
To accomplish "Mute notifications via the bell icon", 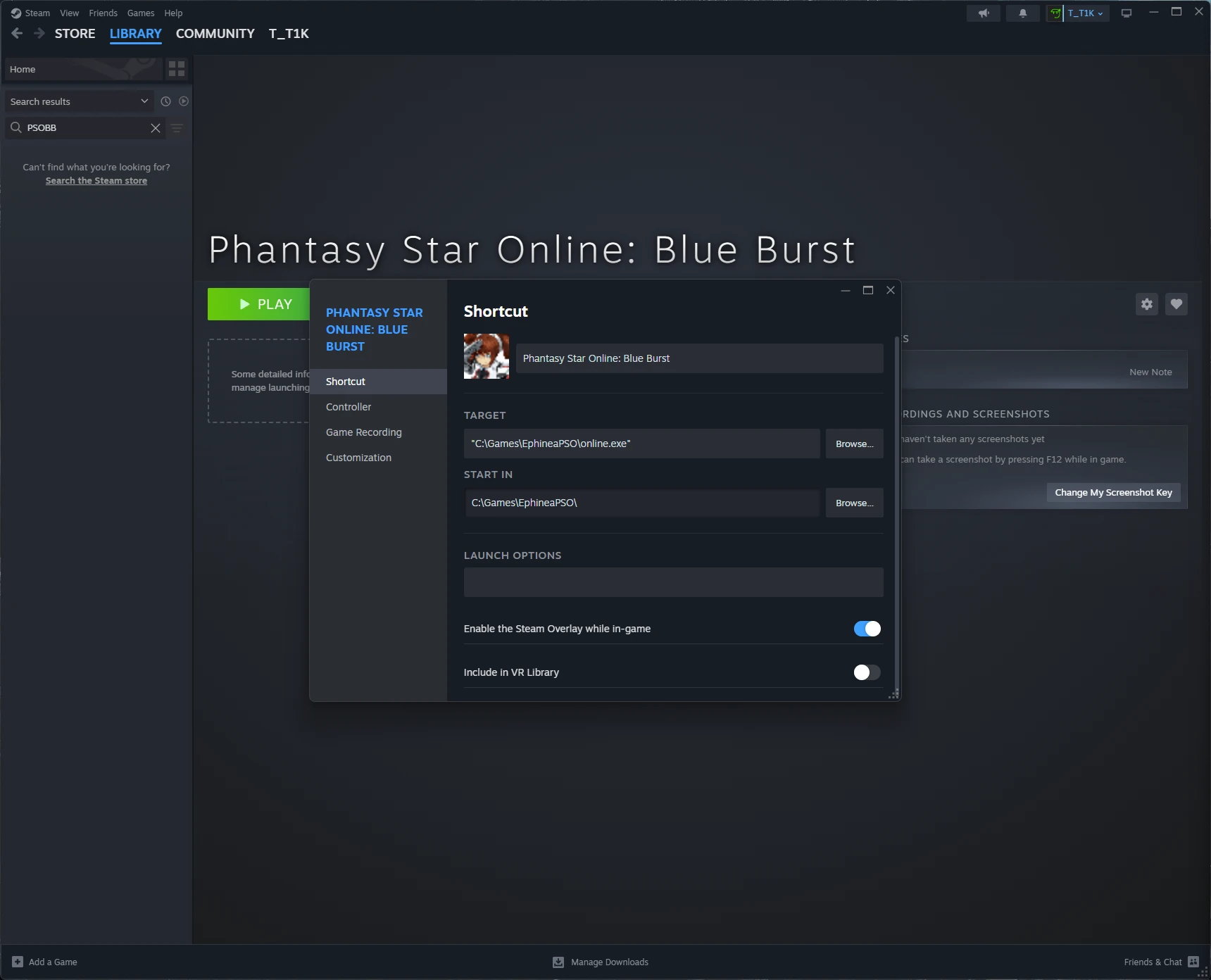I will click(x=1023, y=13).
